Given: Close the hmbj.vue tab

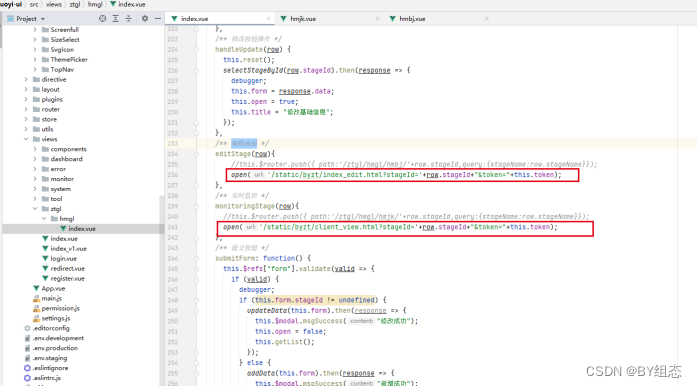Looking at the screenshot, I should click(487, 19).
